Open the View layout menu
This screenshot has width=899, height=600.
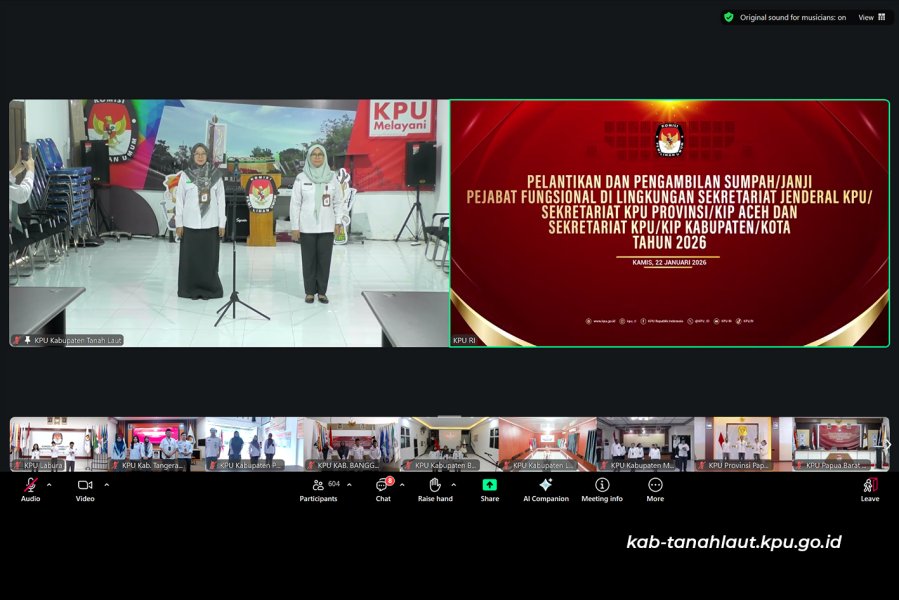[871, 17]
